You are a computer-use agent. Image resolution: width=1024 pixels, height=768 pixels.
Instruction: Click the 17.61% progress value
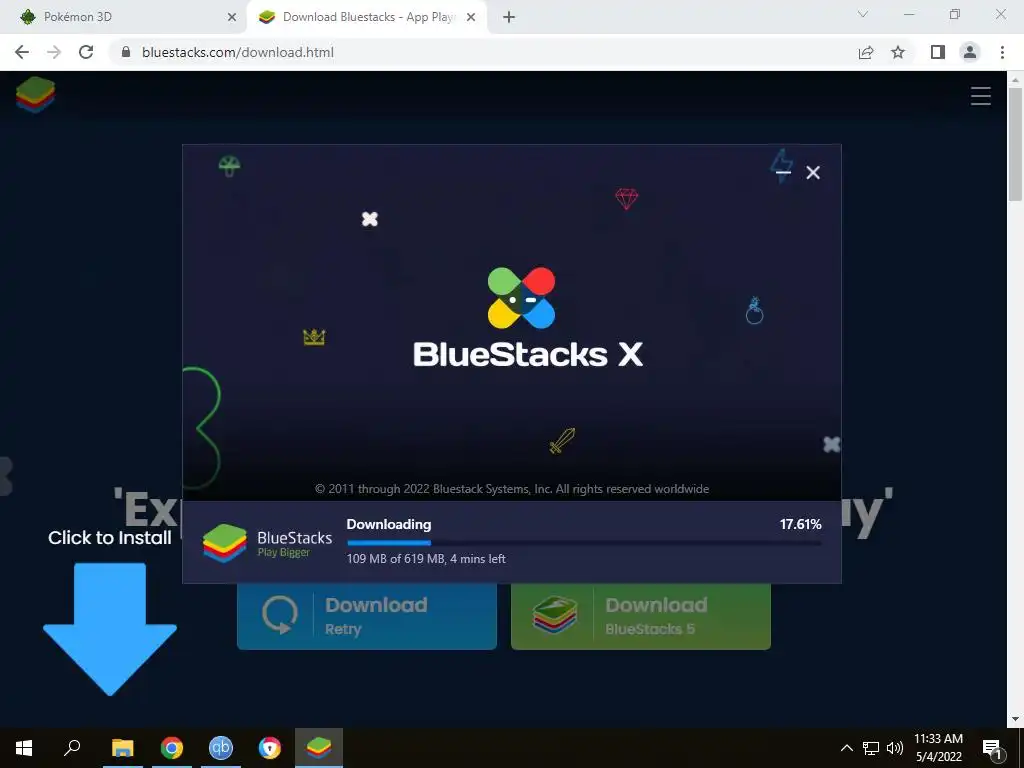click(x=800, y=524)
